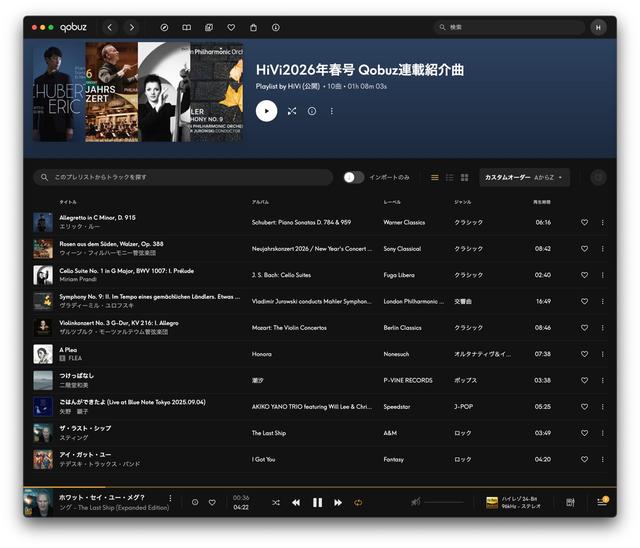Open favorites heart icon in top toolbar
The image size is (640, 548).
click(x=231, y=27)
